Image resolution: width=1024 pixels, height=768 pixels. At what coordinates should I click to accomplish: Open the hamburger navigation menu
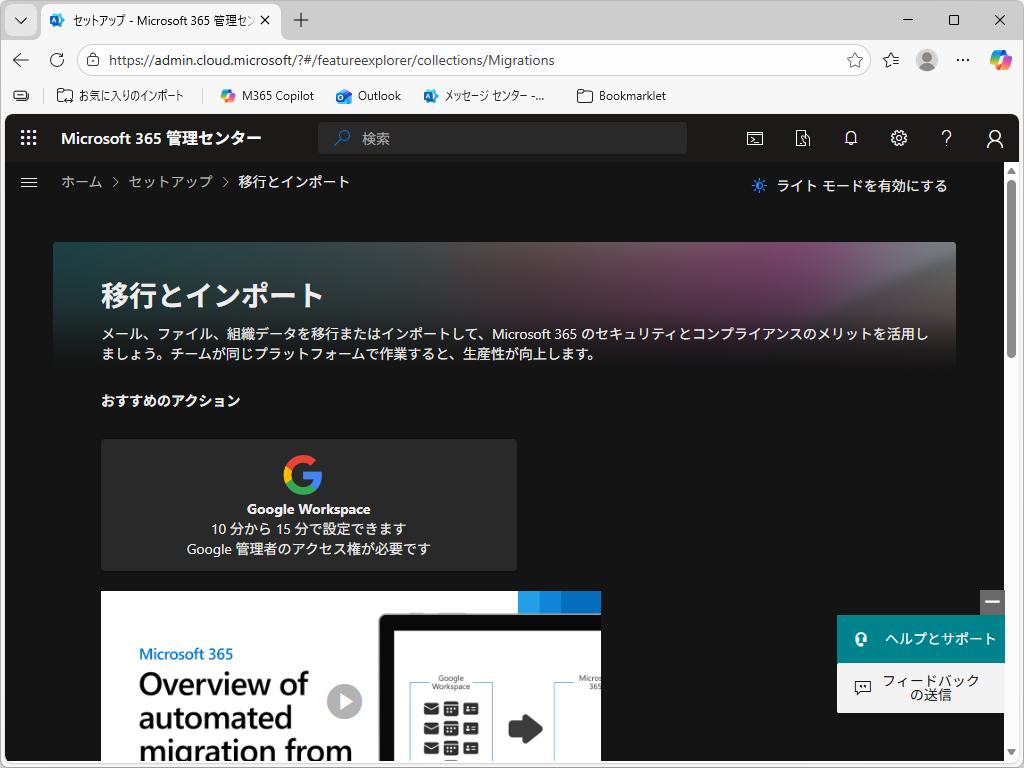(29, 182)
